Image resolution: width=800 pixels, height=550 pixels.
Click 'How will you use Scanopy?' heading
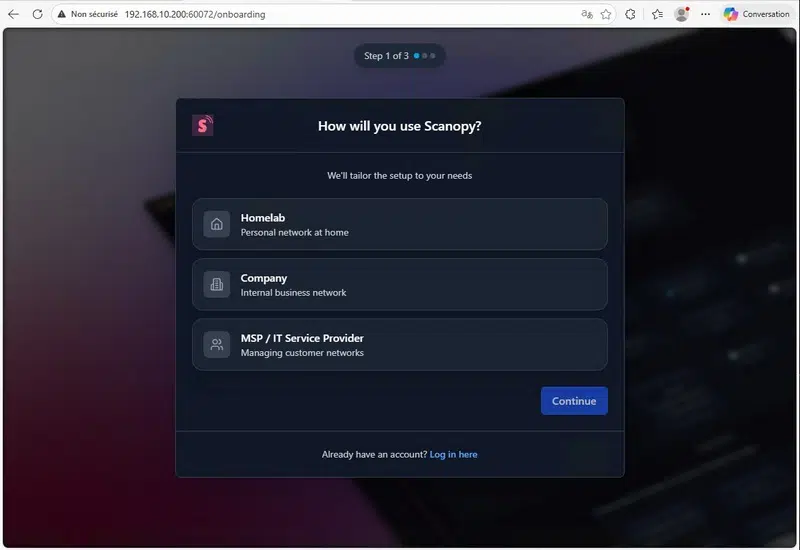coord(399,126)
